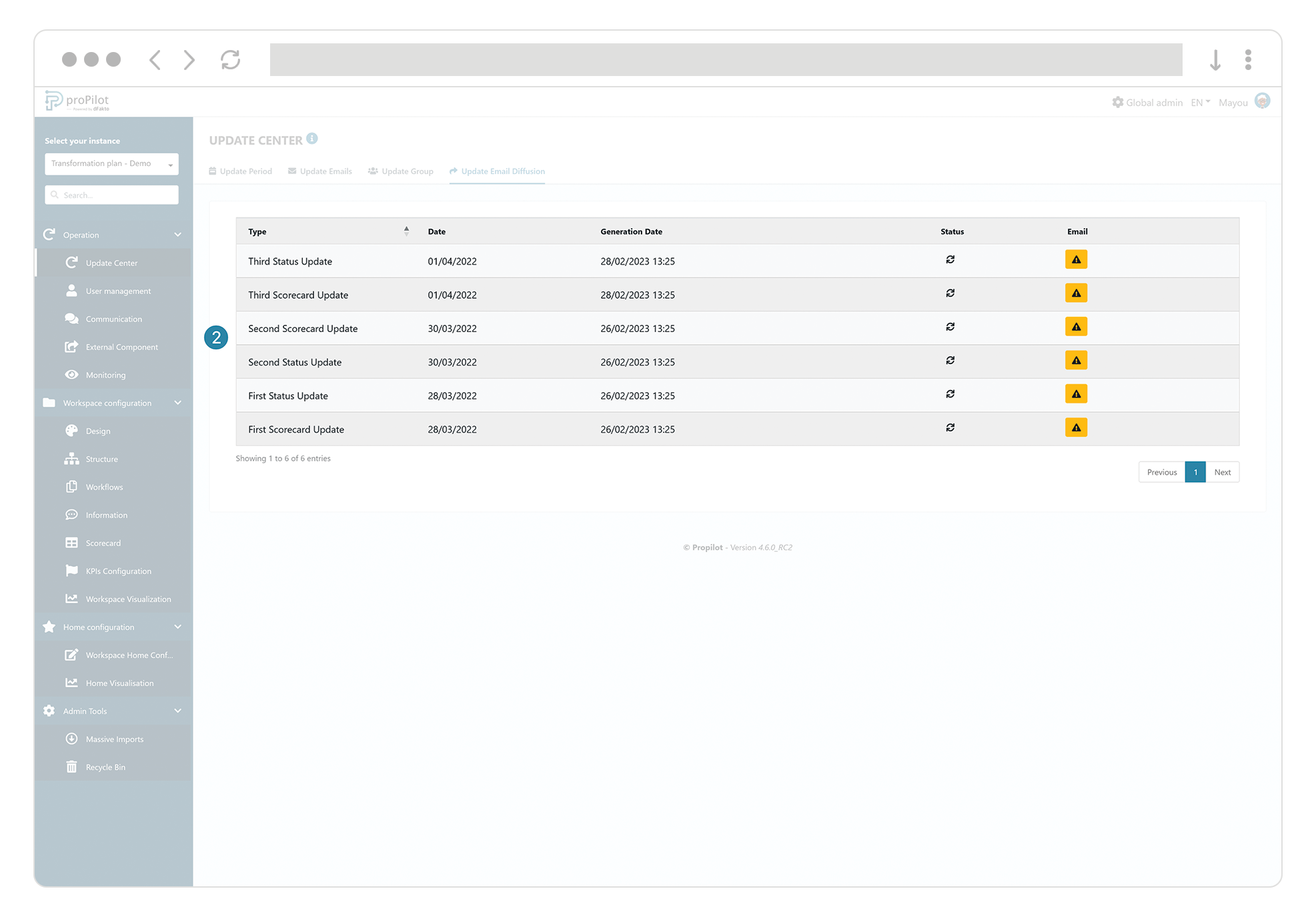Open Massive Imports in the sidebar

[114, 739]
